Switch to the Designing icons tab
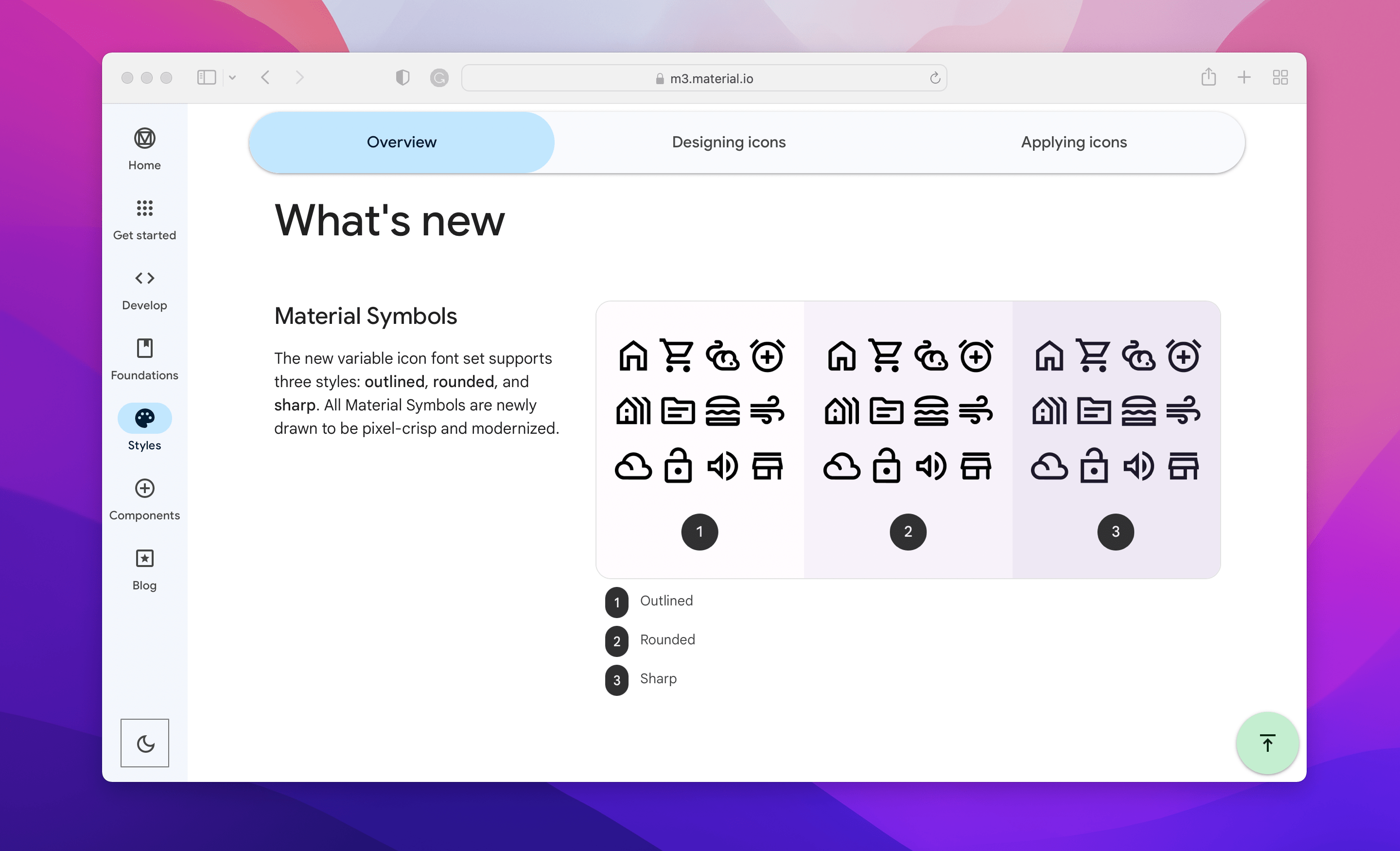Screen dimensions: 1400x851 coord(728,142)
